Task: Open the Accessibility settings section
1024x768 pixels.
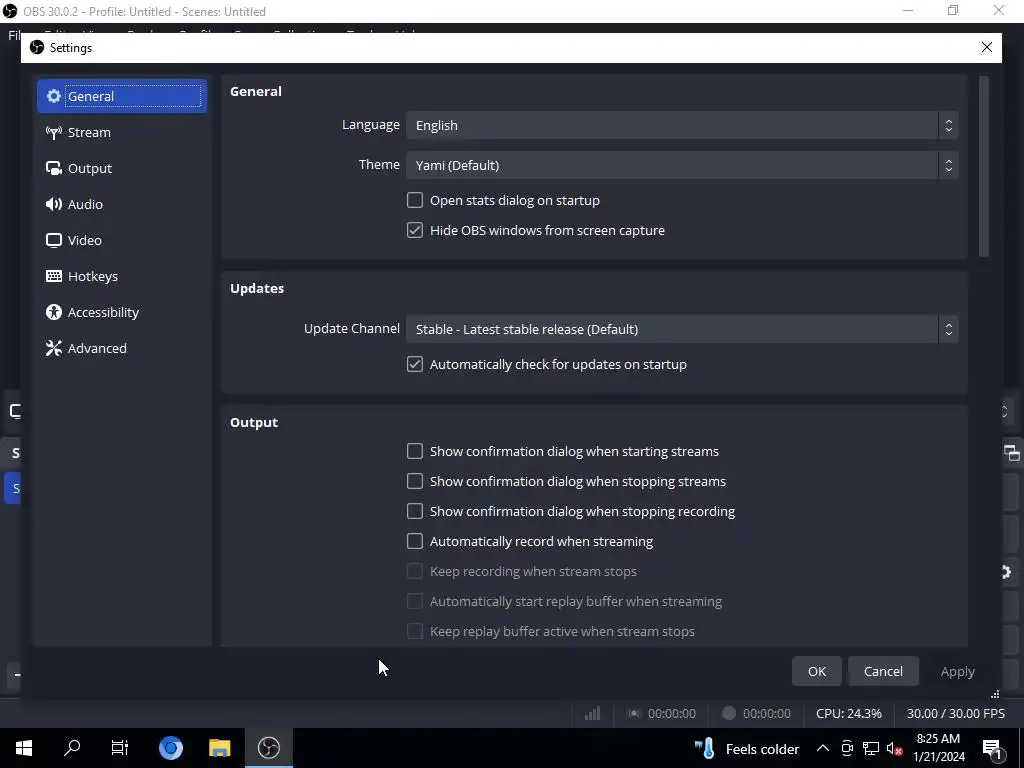Action: 121,312
